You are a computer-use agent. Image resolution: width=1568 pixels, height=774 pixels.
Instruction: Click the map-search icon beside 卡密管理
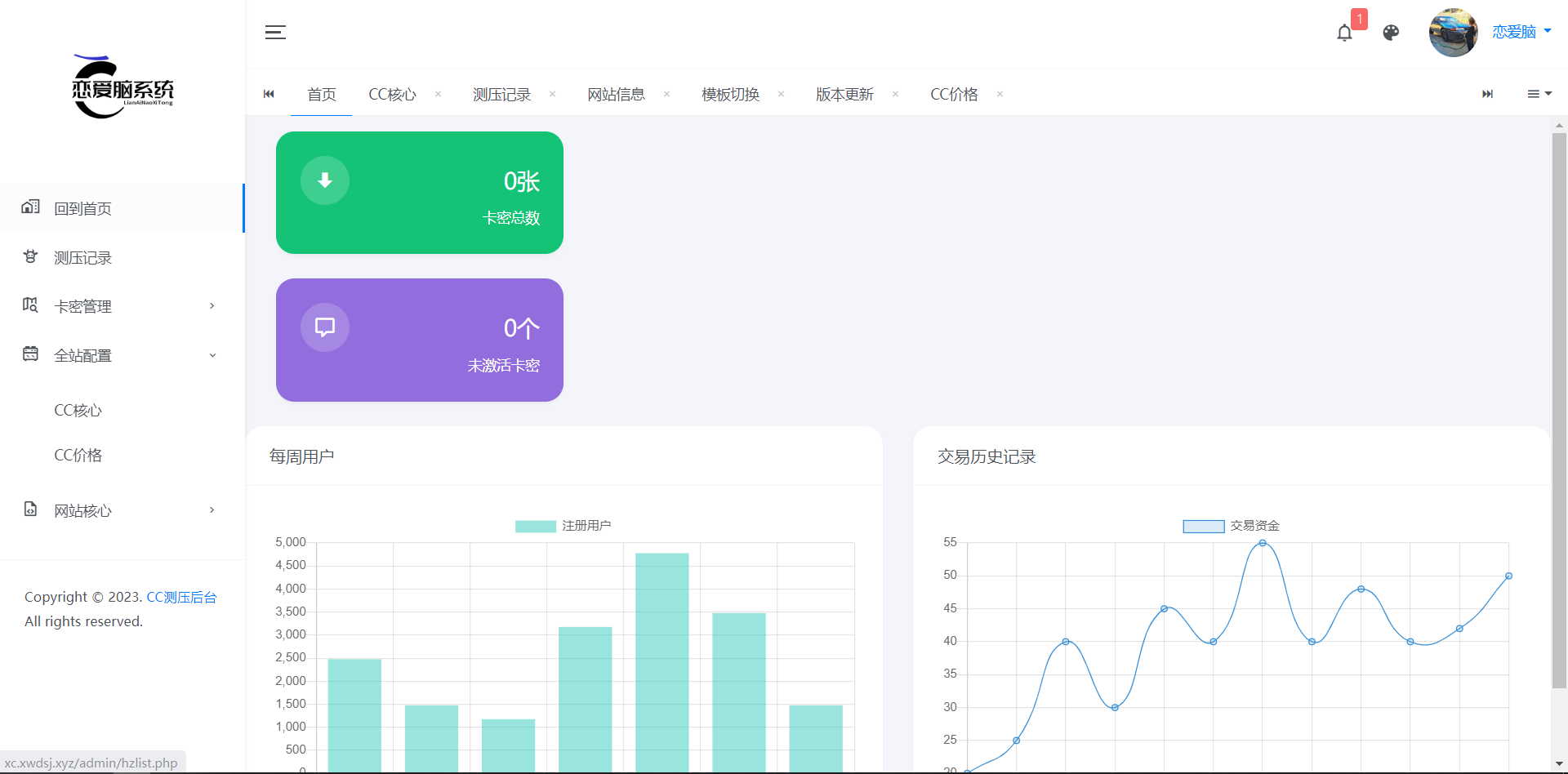click(30, 305)
